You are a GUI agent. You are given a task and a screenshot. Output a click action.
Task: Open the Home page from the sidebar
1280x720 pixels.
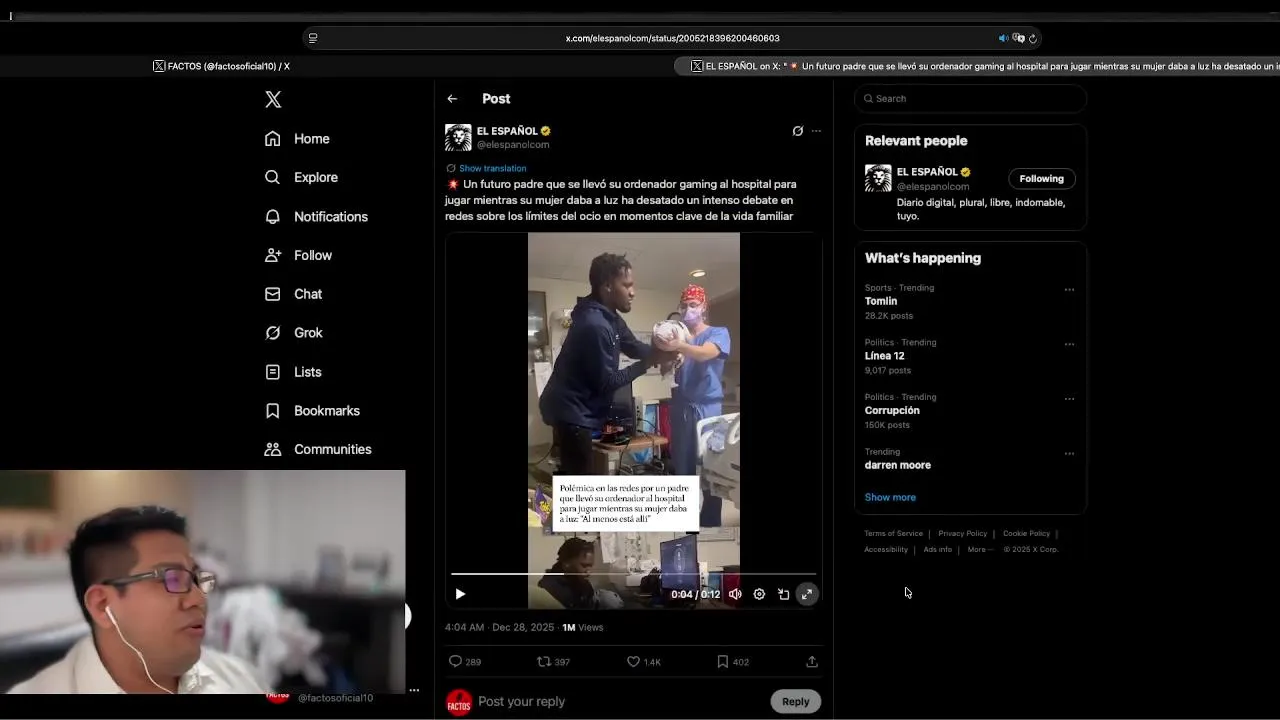pyautogui.click(x=297, y=139)
